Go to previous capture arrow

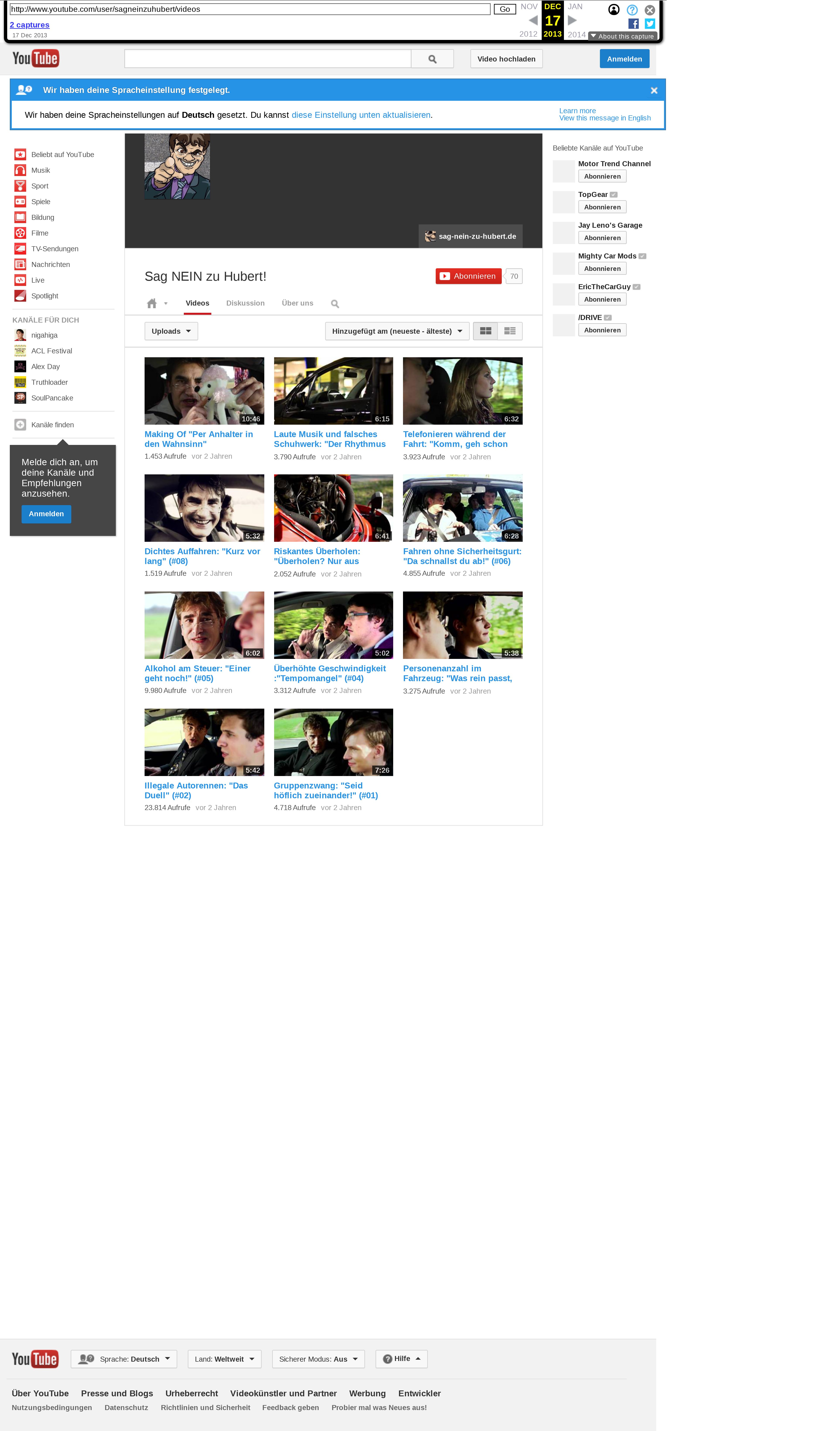[x=533, y=21]
